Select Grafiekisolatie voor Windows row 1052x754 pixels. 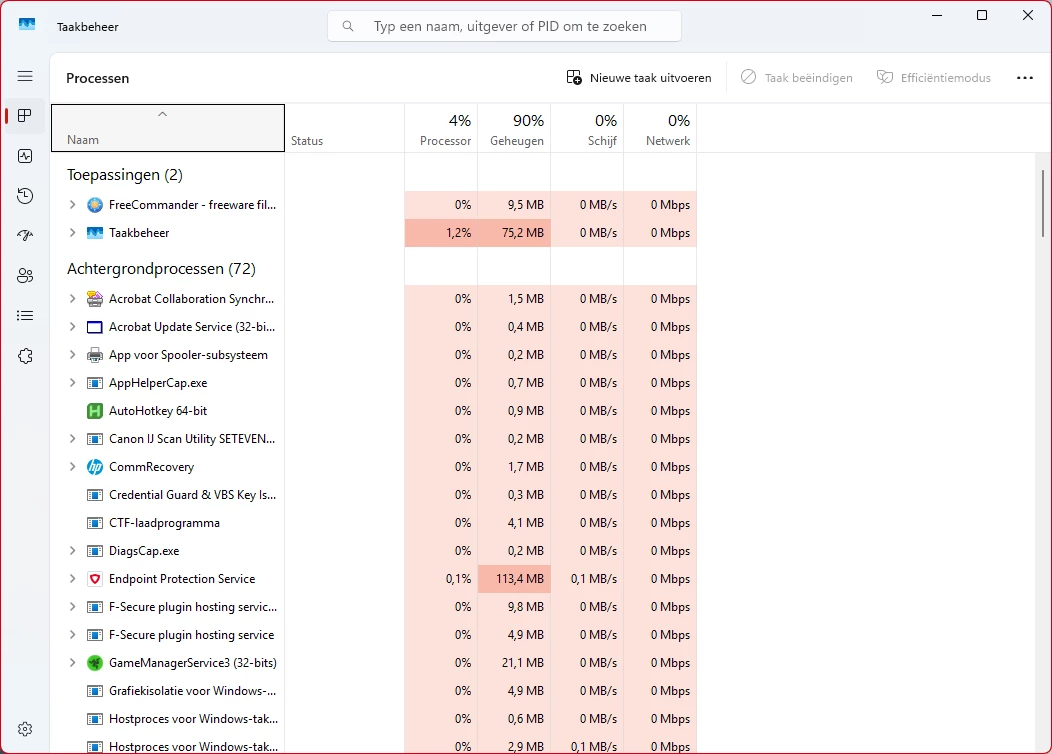374,691
